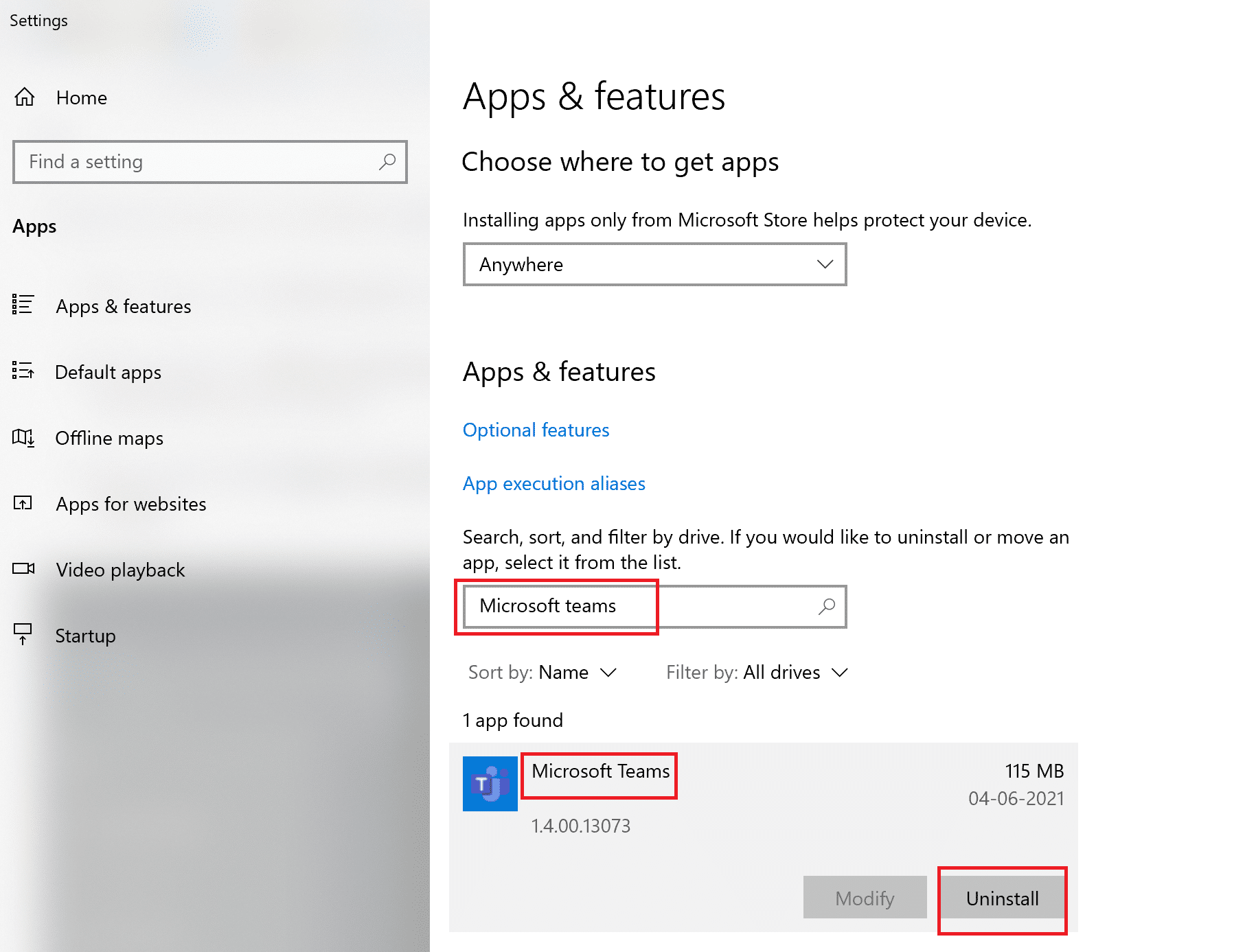Image resolution: width=1256 pixels, height=952 pixels.
Task: Click the app list search magnifier icon
Action: click(825, 607)
